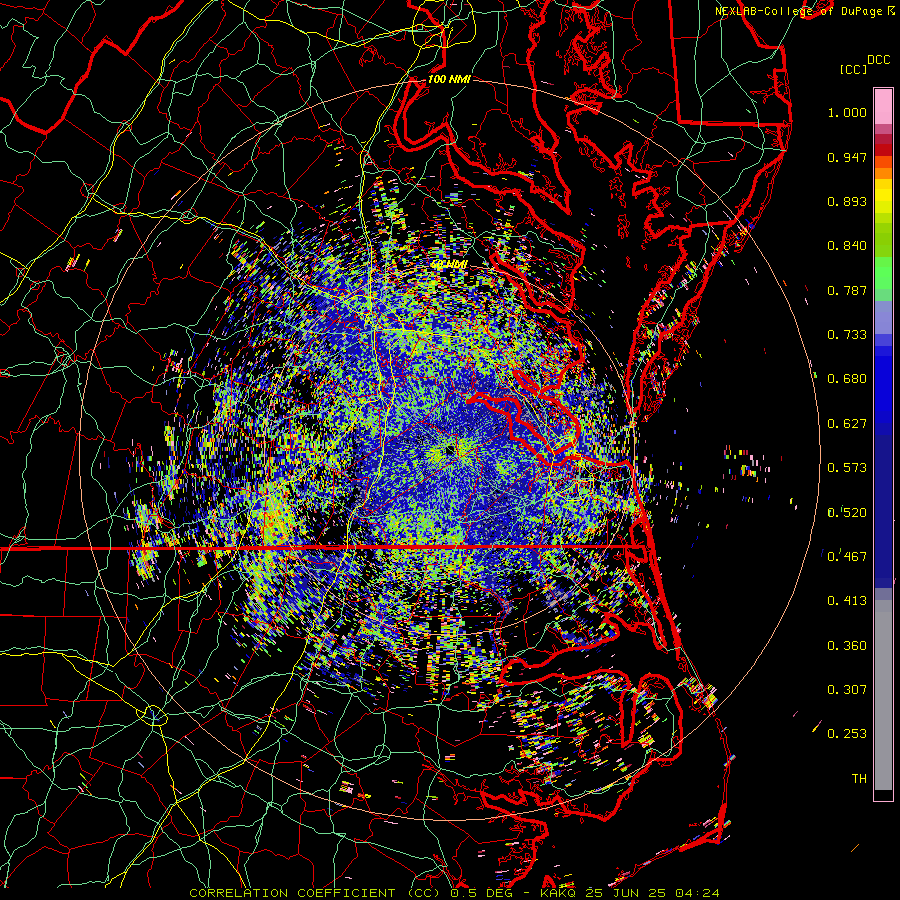Click the 0.627 scale value

coord(847,424)
